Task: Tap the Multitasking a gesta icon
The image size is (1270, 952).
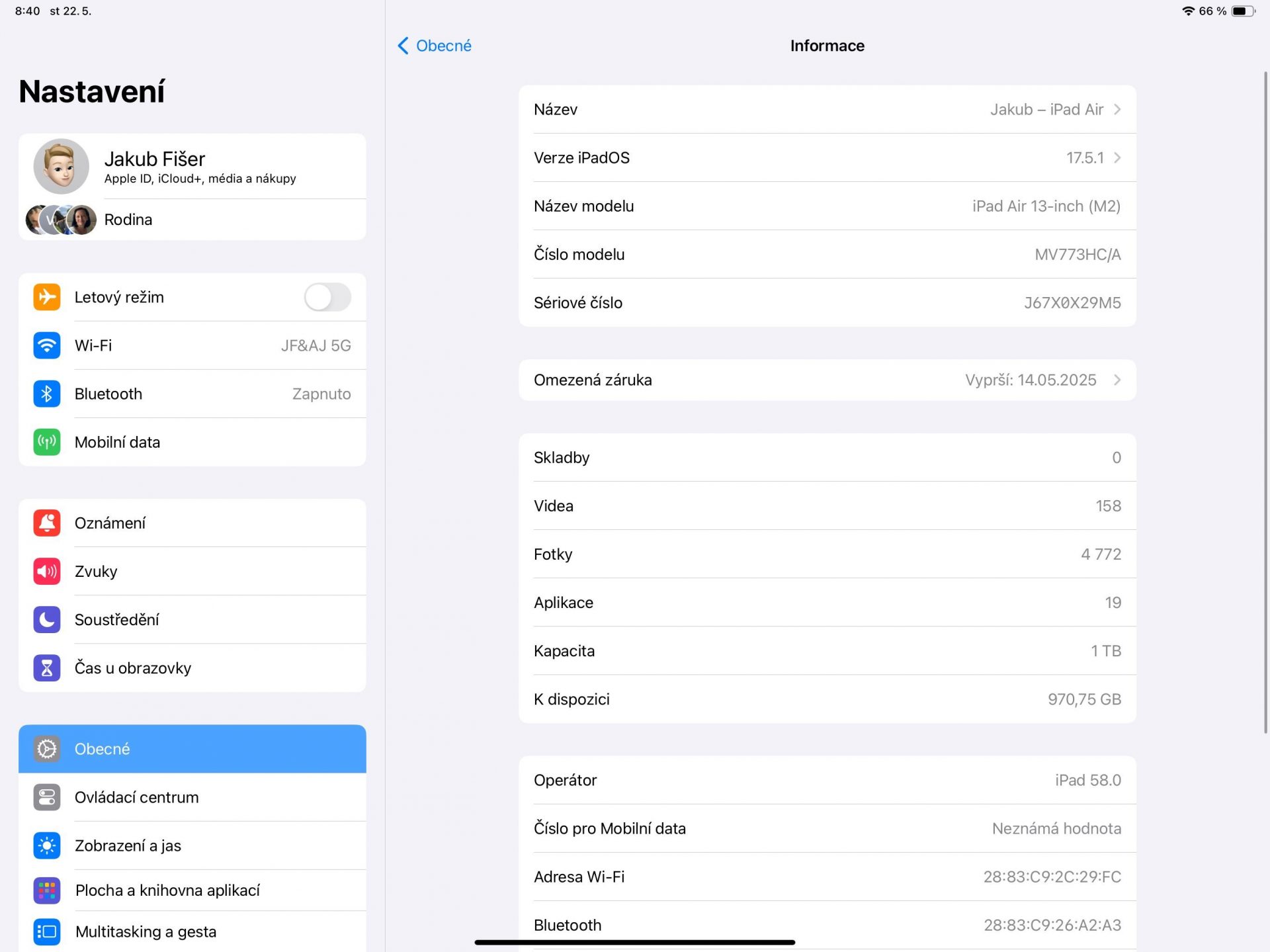Action: point(47,931)
